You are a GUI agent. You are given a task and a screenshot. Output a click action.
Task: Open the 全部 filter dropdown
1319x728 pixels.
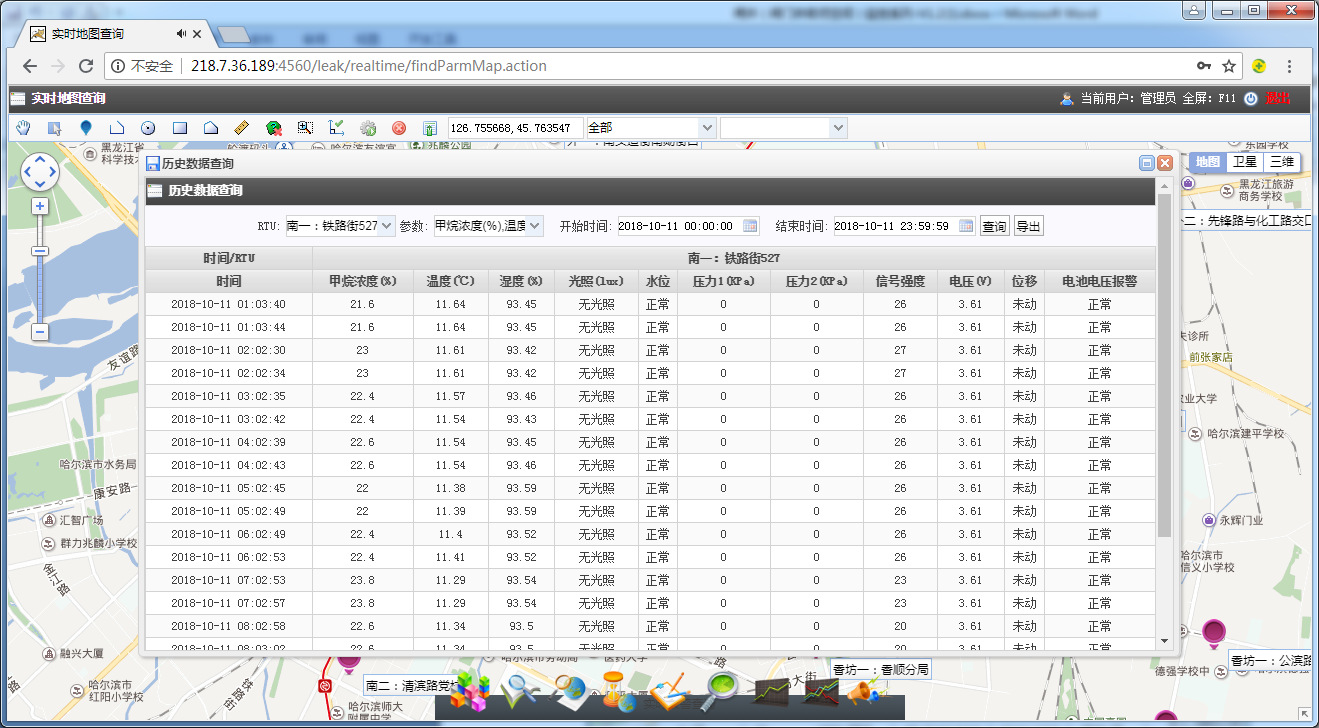point(651,128)
